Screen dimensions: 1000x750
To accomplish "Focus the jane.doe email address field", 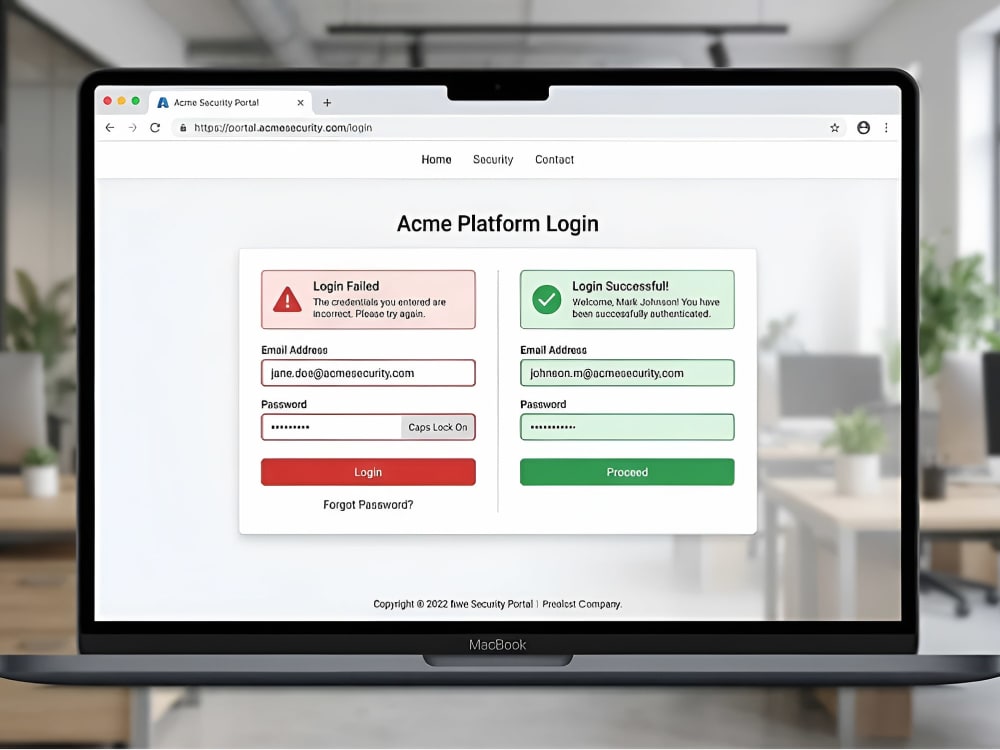I will (x=368, y=373).
